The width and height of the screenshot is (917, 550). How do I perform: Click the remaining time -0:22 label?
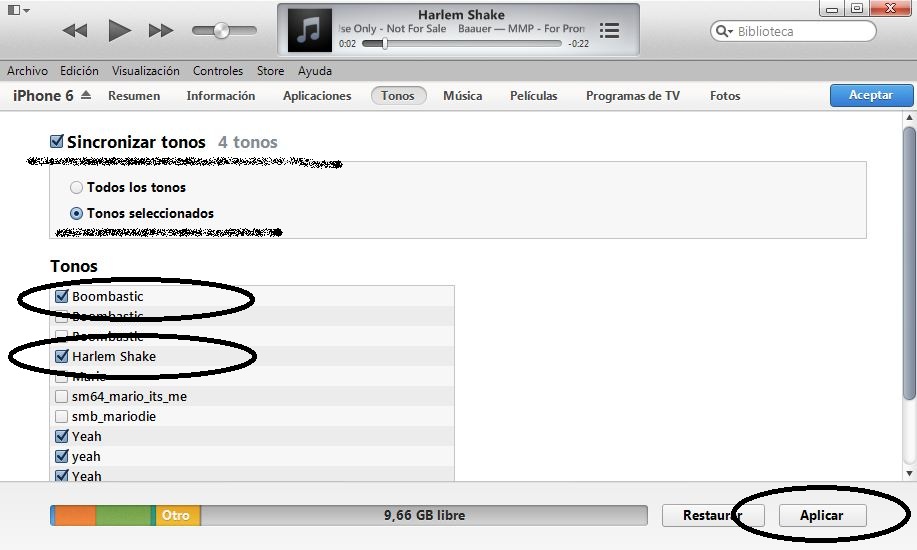578,44
